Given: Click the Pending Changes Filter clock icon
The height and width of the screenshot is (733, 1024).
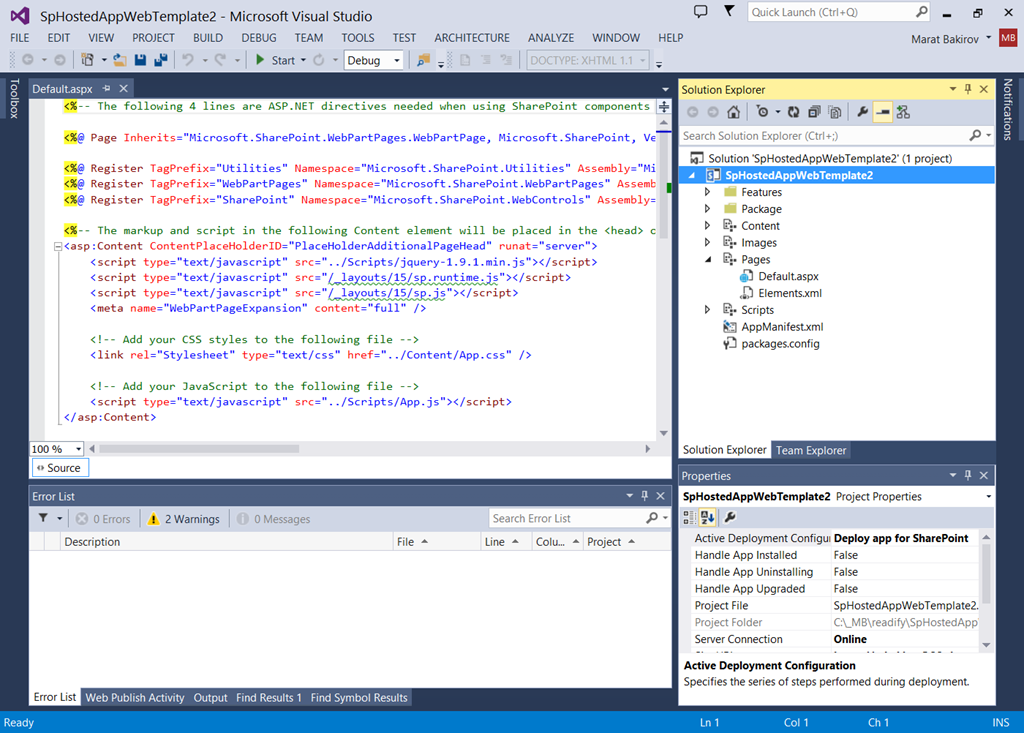Looking at the screenshot, I should (762, 112).
